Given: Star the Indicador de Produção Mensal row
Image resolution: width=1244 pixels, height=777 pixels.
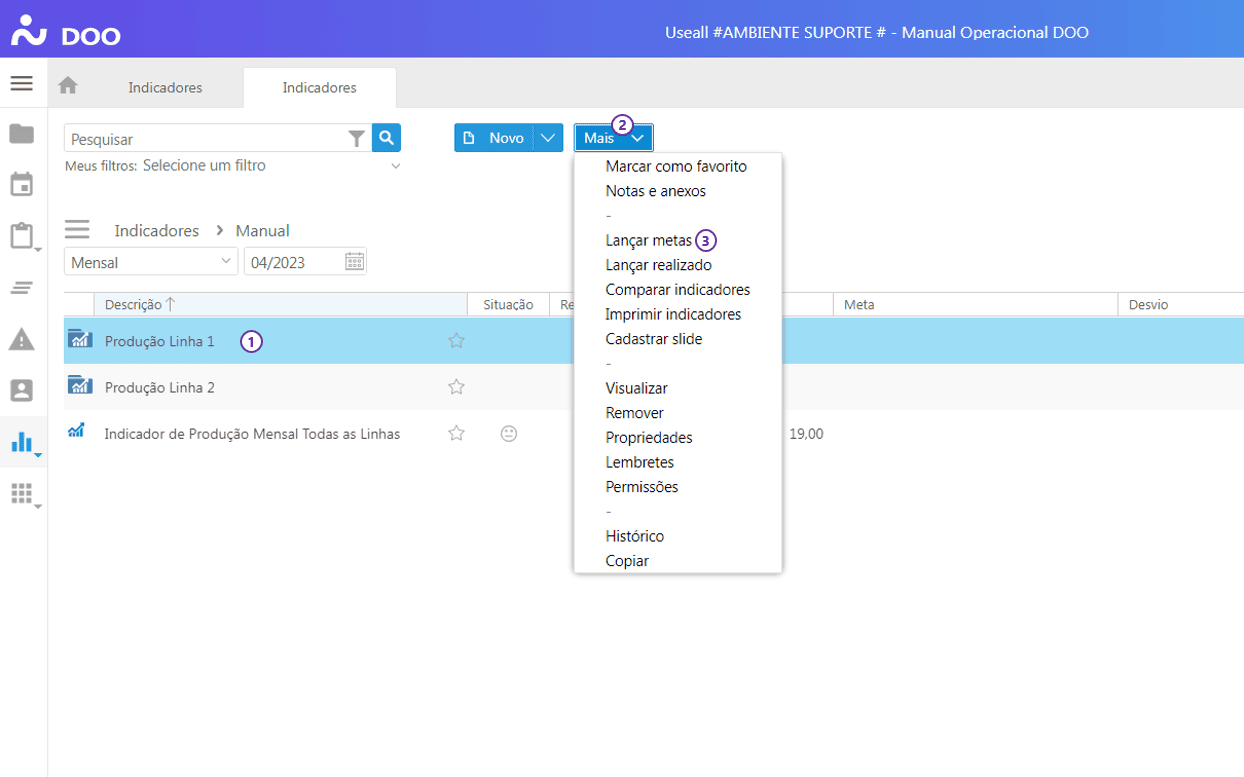Looking at the screenshot, I should pos(456,433).
